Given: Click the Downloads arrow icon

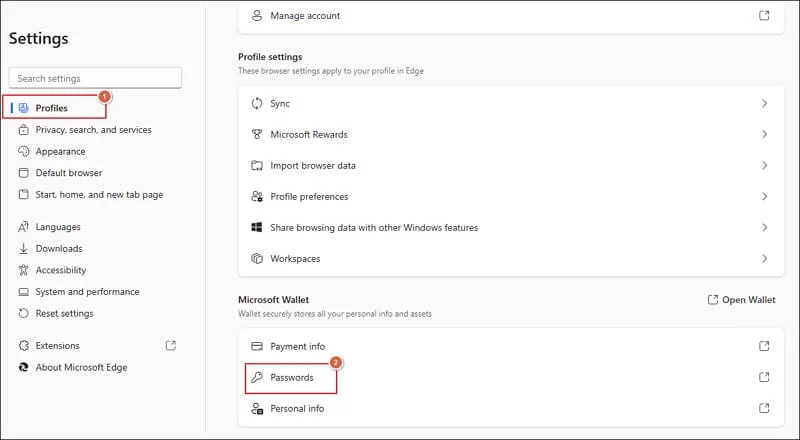Looking at the screenshot, I should coord(23,249).
